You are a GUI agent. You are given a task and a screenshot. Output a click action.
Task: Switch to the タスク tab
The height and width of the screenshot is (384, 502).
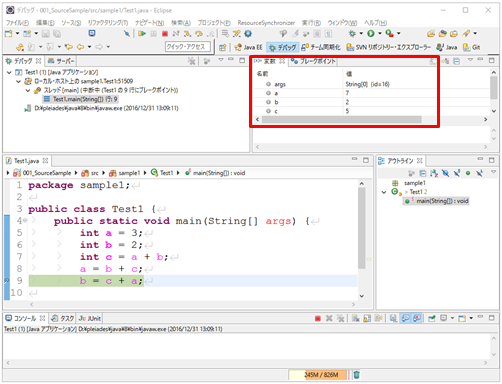click(63, 318)
